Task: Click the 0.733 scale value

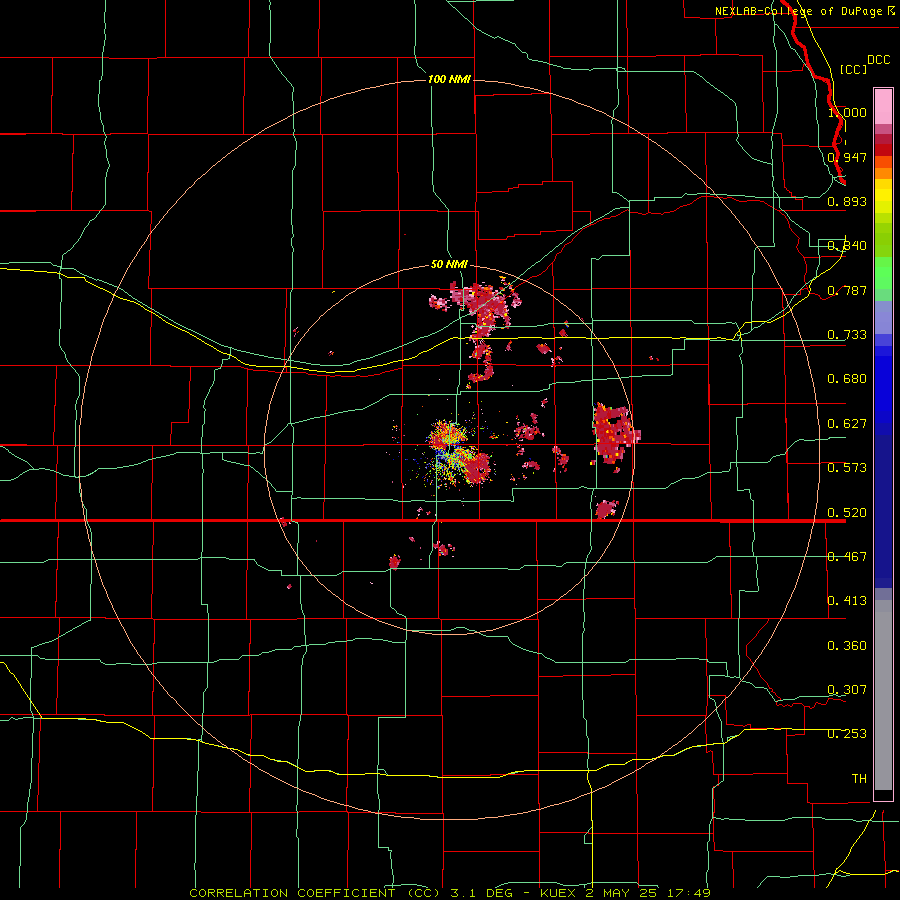Action: click(847, 335)
